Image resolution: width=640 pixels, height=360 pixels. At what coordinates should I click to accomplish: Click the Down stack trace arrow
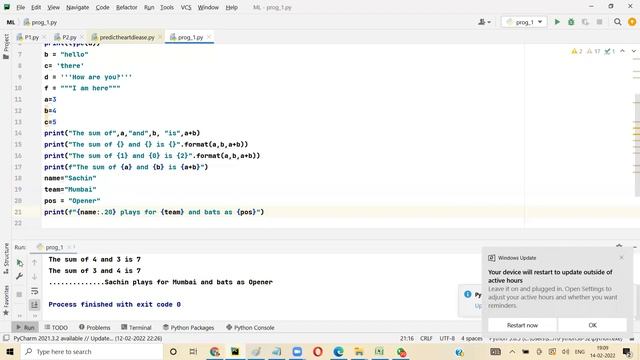35,277
